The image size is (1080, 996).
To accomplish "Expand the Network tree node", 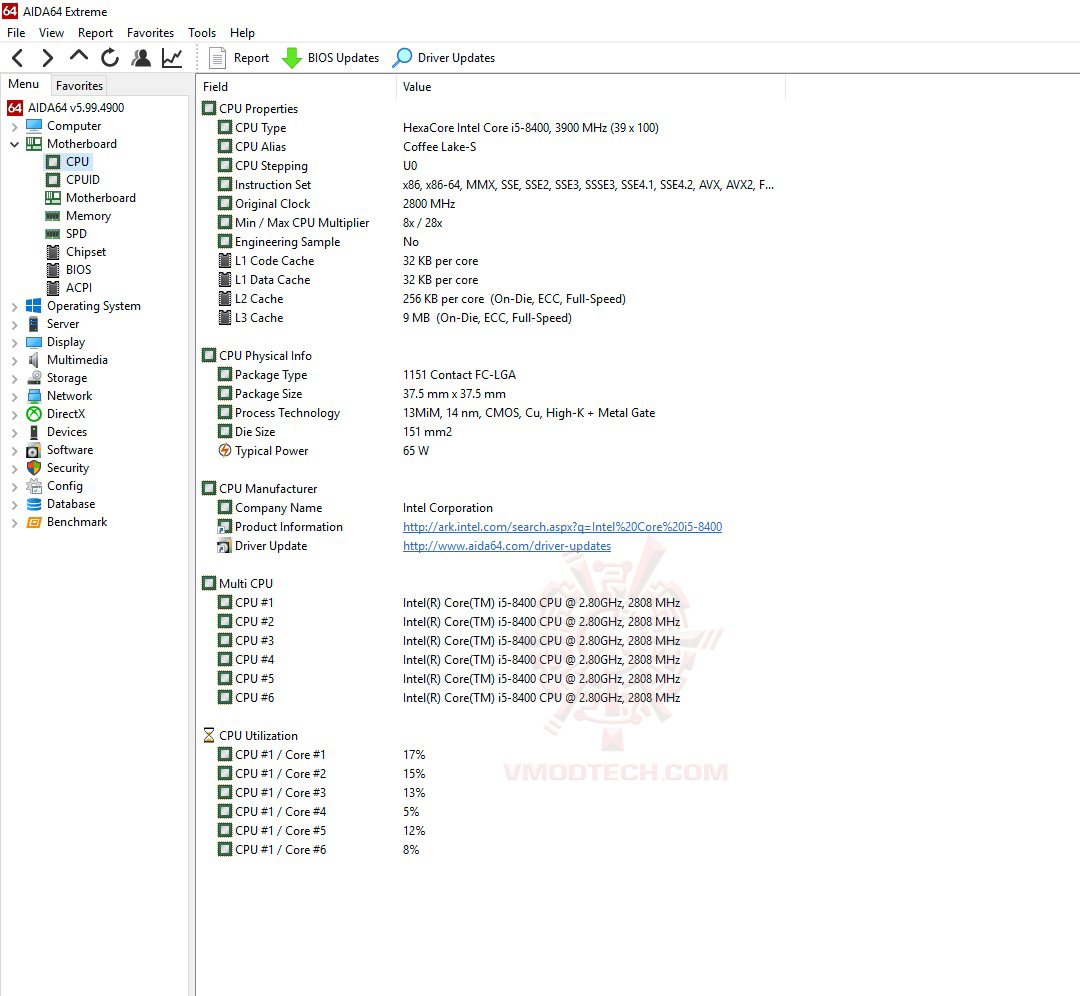I will [x=14, y=397].
